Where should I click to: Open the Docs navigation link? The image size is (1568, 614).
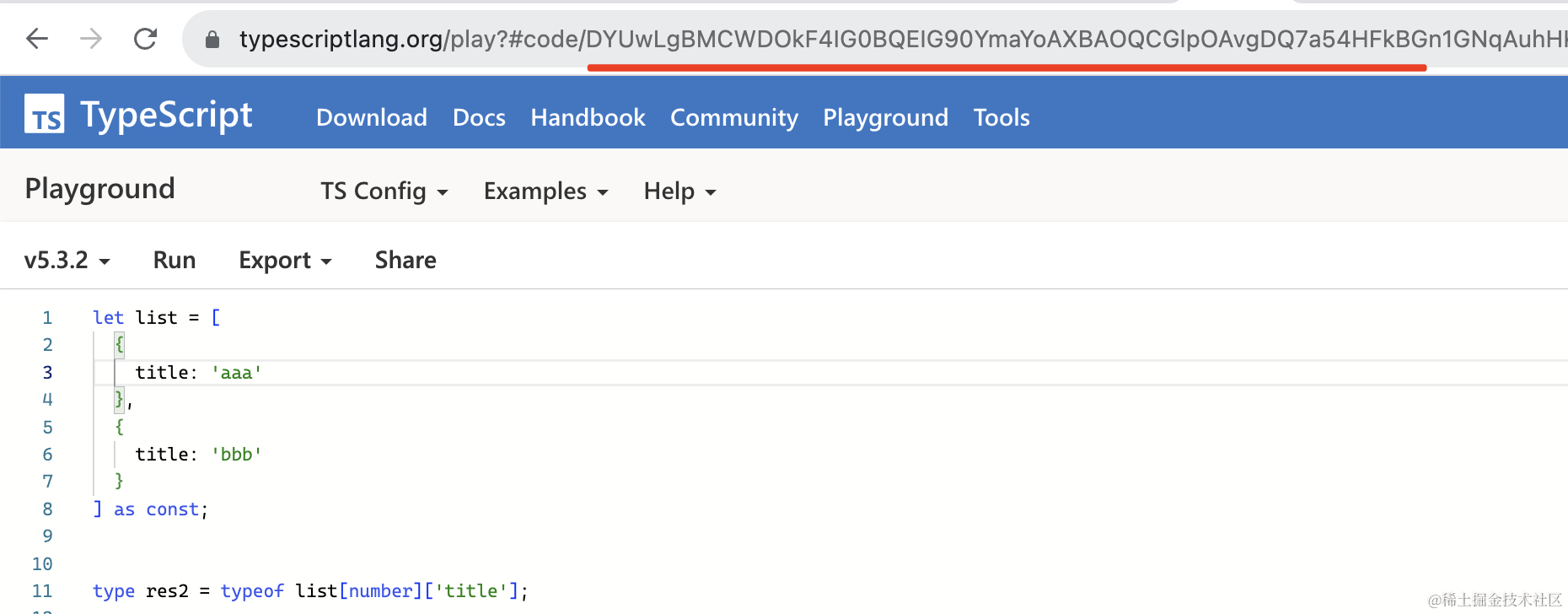pyautogui.click(x=479, y=117)
